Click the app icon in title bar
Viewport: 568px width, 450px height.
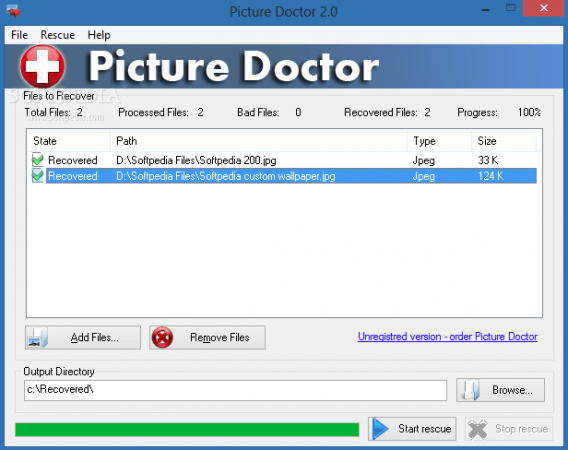click(x=13, y=11)
